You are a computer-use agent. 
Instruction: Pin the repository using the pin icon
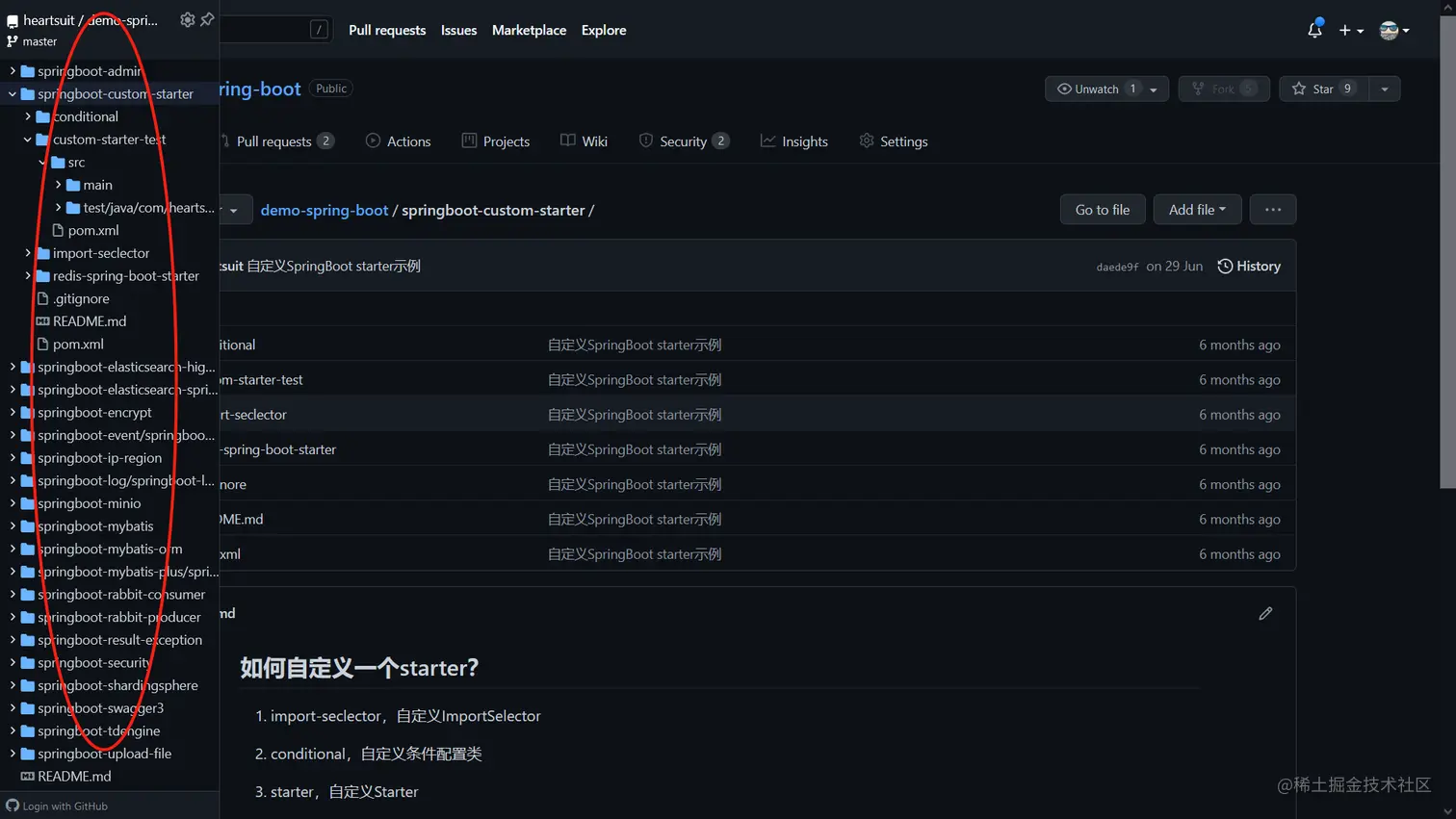click(x=207, y=19)
